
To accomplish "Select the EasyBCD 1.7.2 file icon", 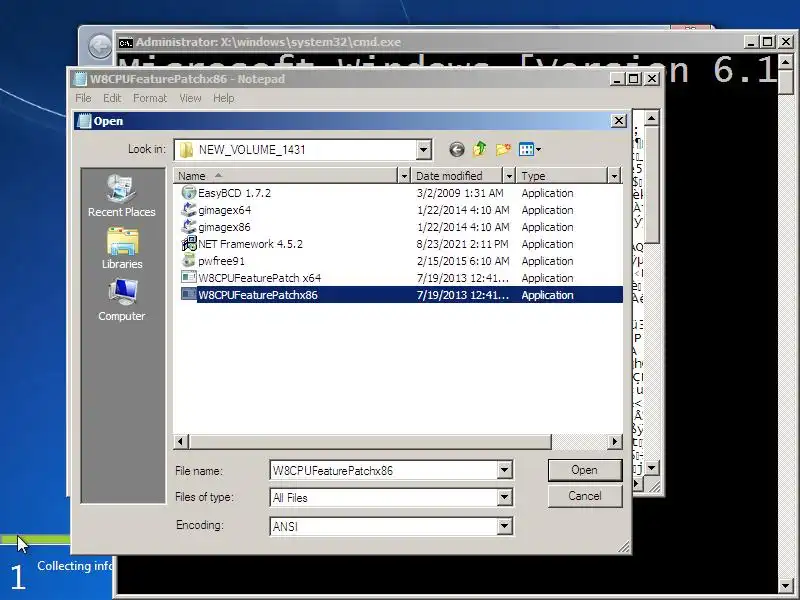I will (x=189, y=193).
